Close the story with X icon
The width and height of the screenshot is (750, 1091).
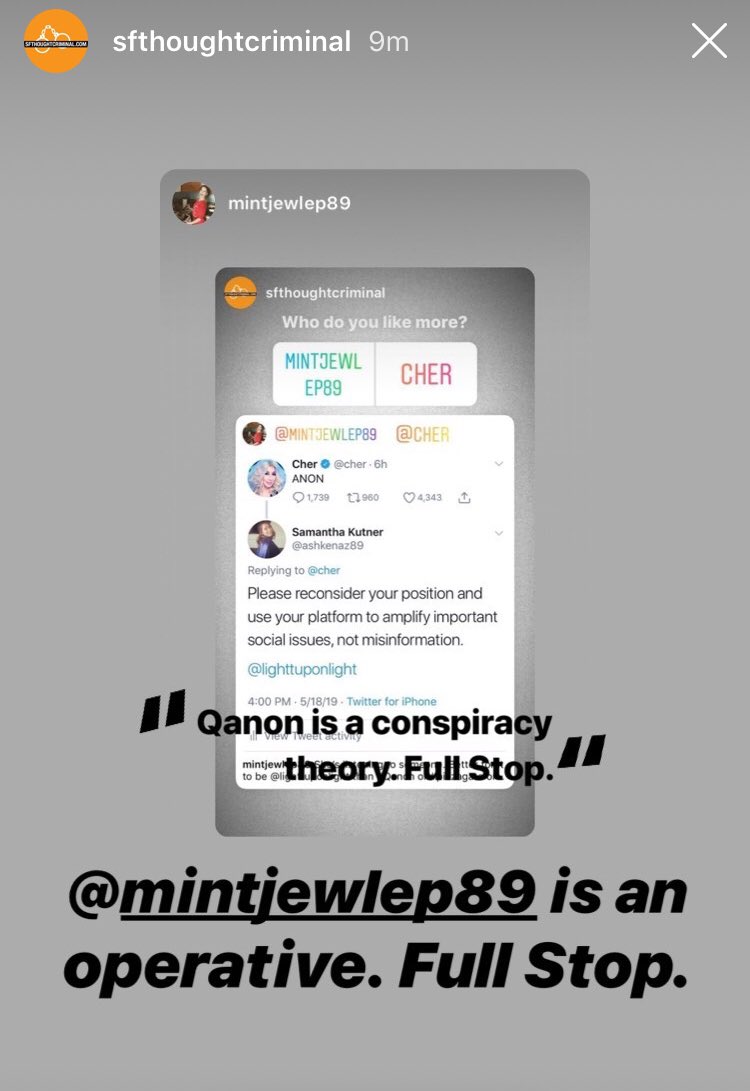(709, 40)
